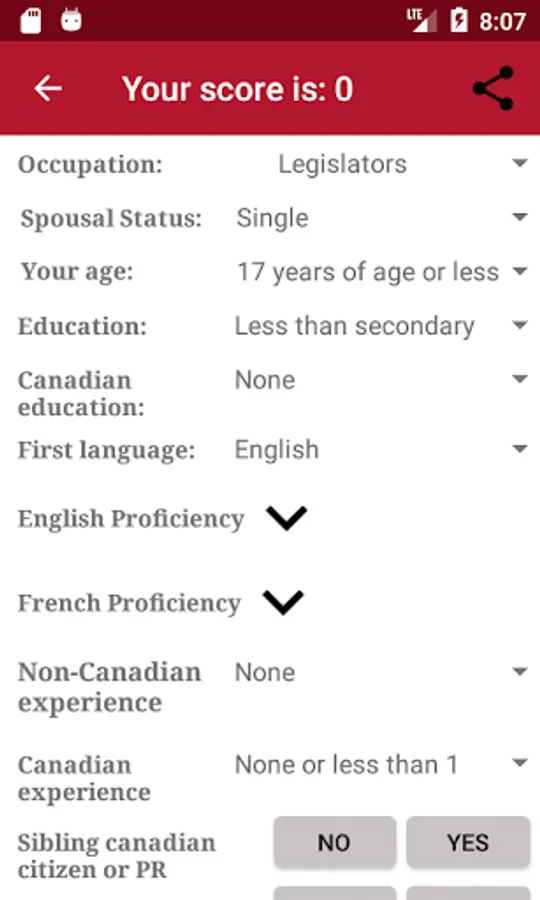Viewport: 540px width, 900px height.
Task: Expand English Proficiency chevron
Action: coord(286,518)
